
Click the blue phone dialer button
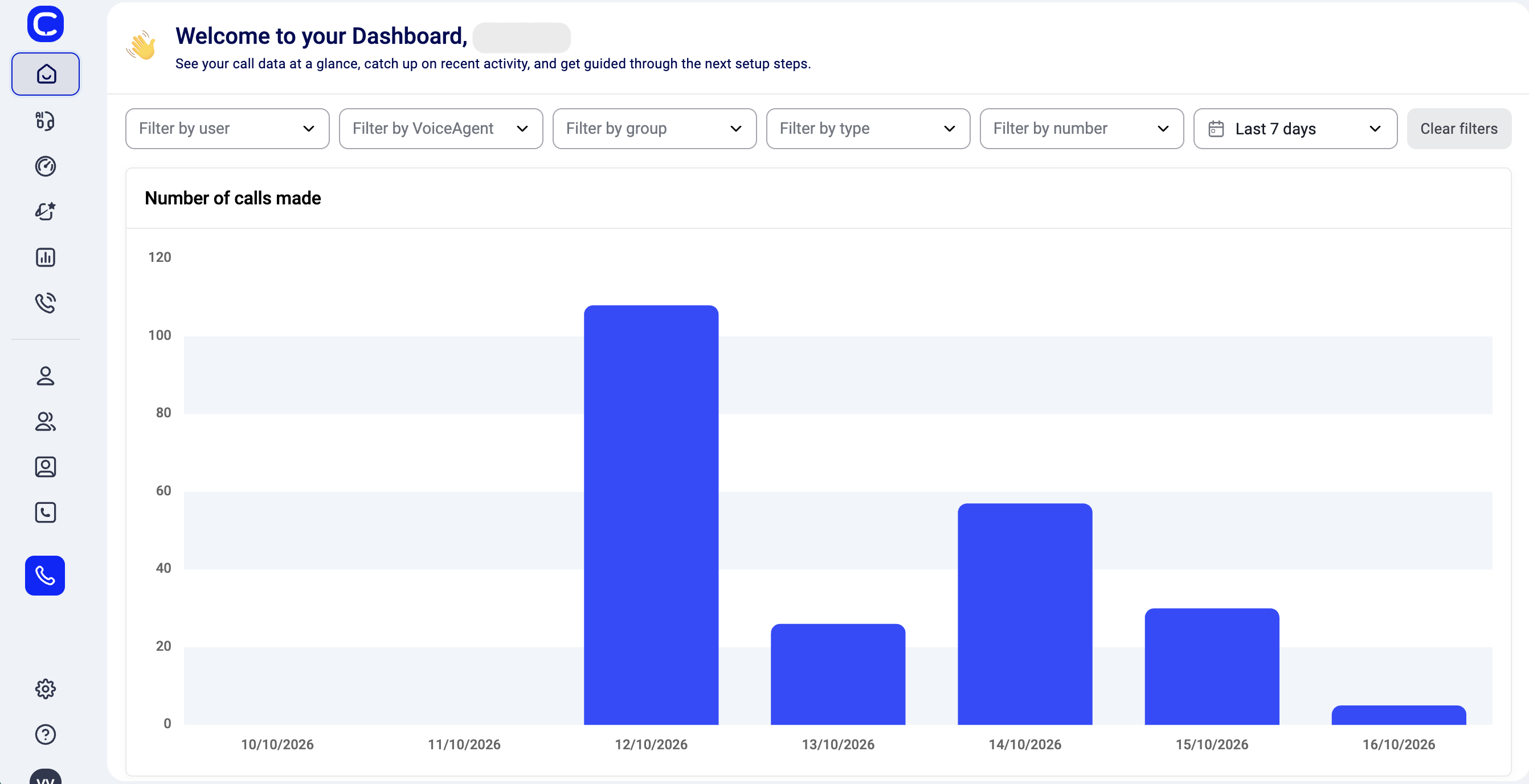45,575
